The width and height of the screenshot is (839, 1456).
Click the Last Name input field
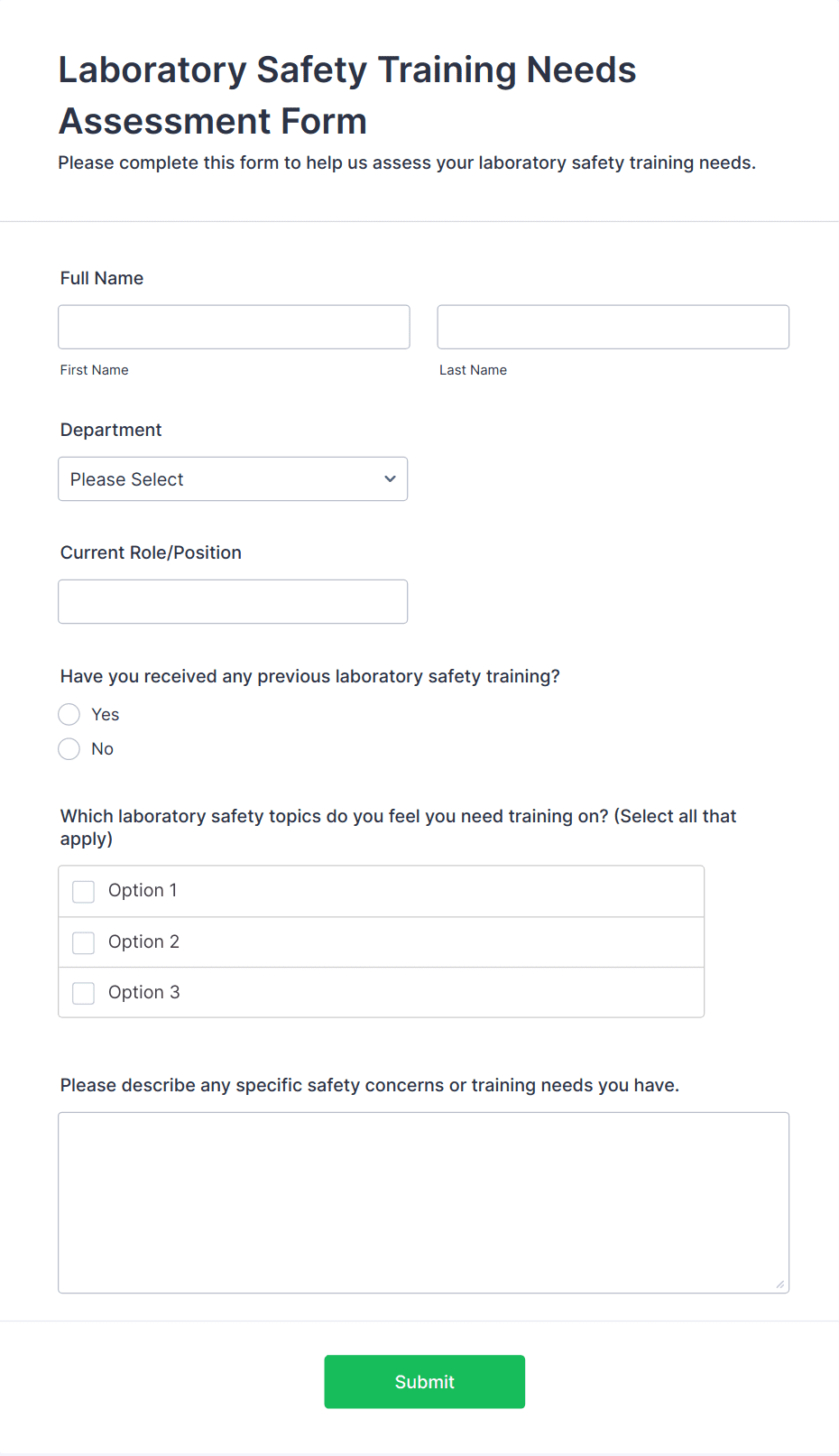(613, 327)
